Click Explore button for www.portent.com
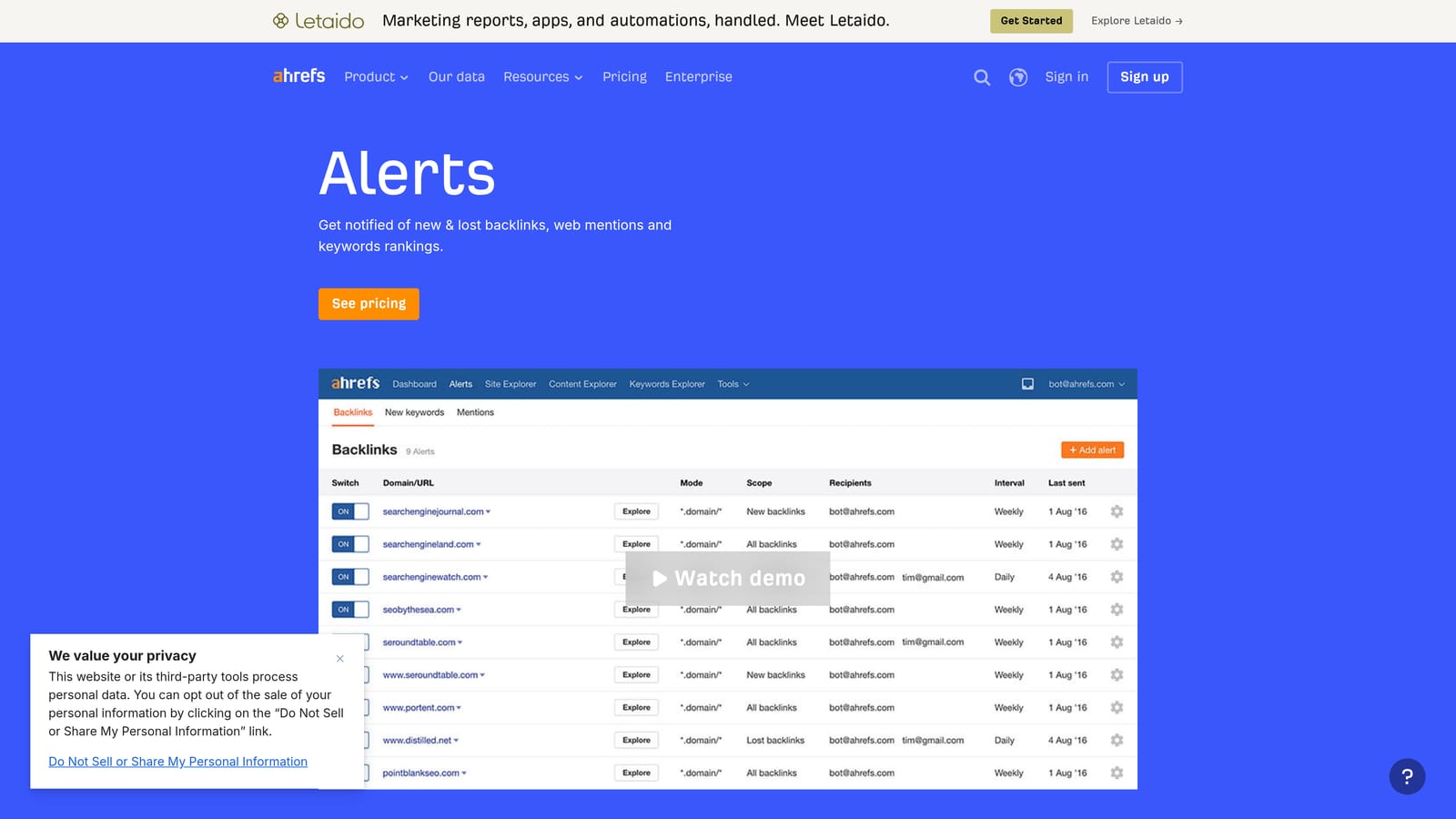The width and height of the screenshot is (1456, 819). (x=636, y=707)
